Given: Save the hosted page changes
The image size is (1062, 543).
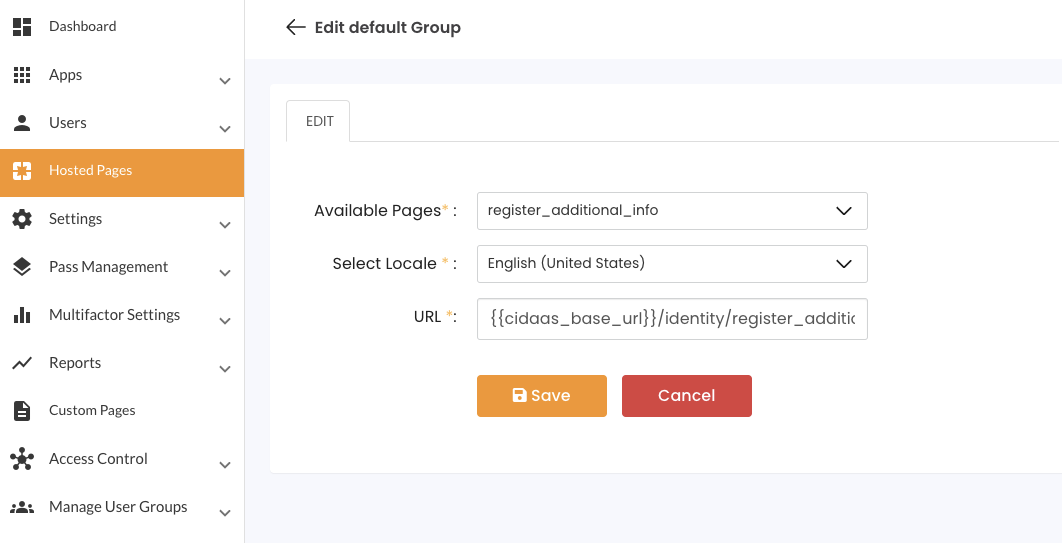Looking at the screenshot, I should click(x=541, y=396).
